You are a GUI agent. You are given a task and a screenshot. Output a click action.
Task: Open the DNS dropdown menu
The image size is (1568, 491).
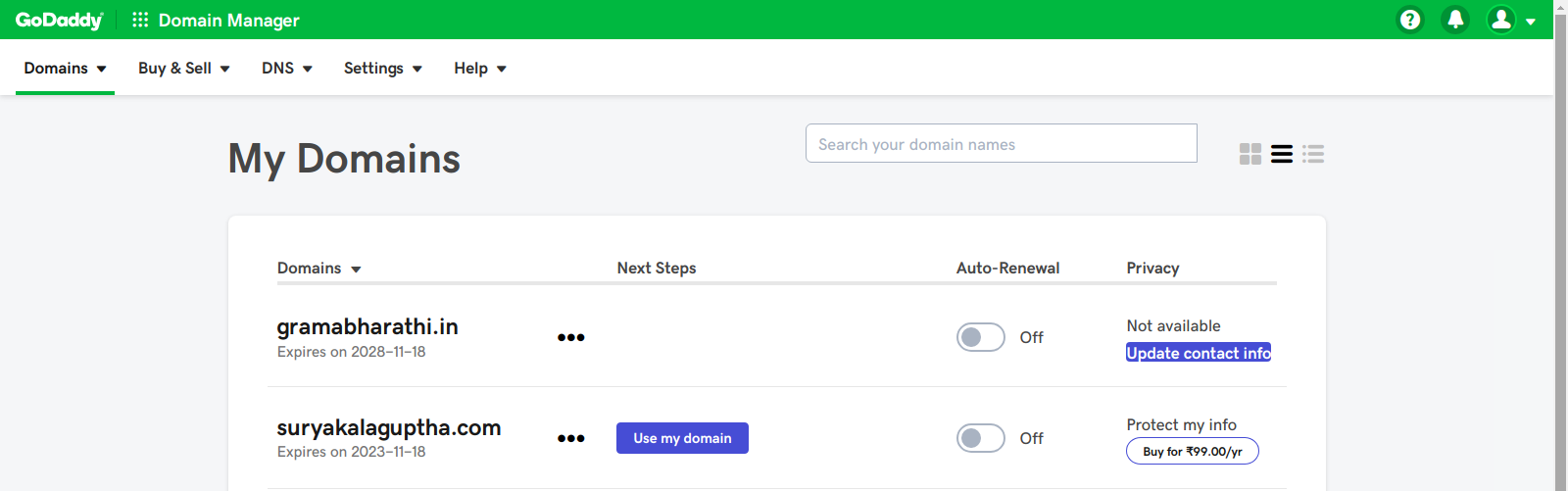[286, 69]
